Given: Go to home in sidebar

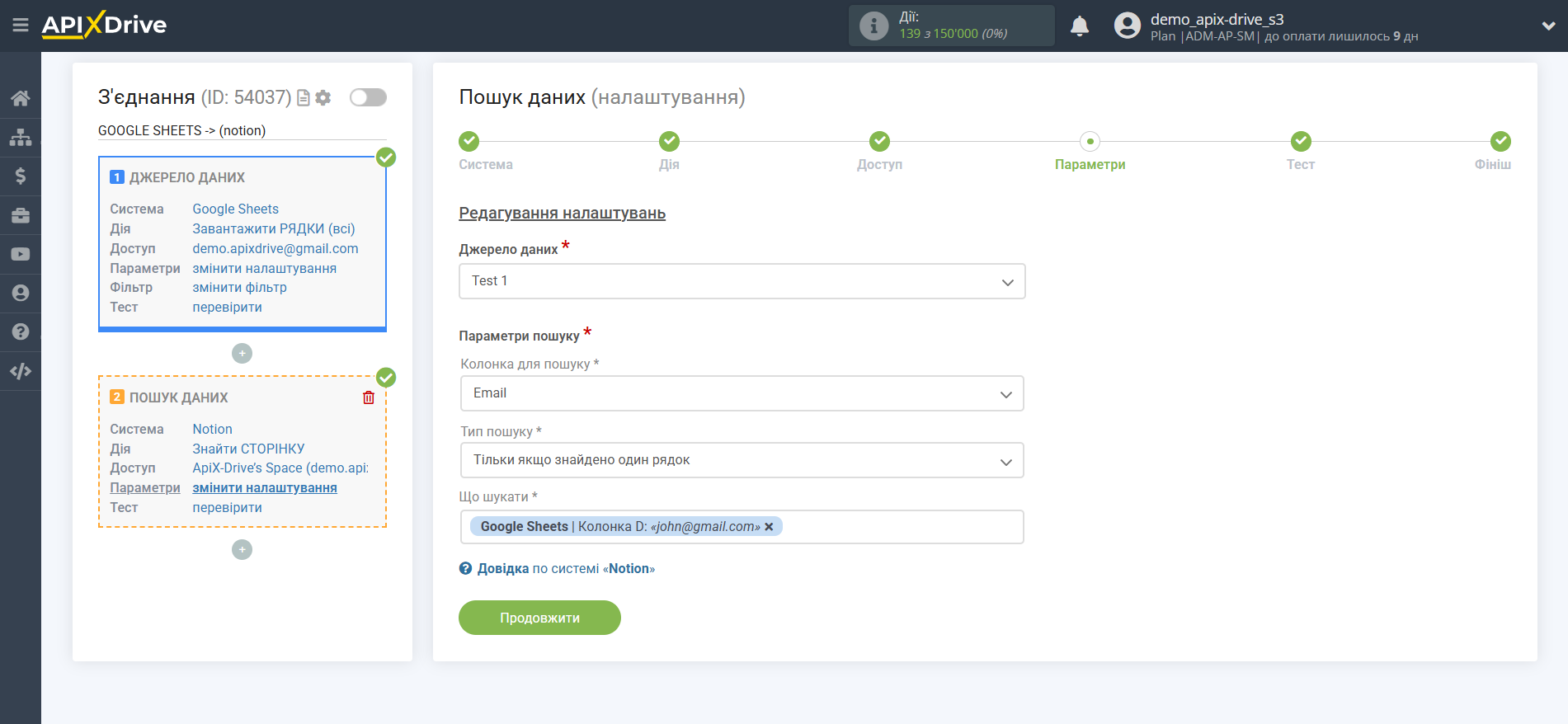Looking at the screenshot, I should [x=21, y=98].
